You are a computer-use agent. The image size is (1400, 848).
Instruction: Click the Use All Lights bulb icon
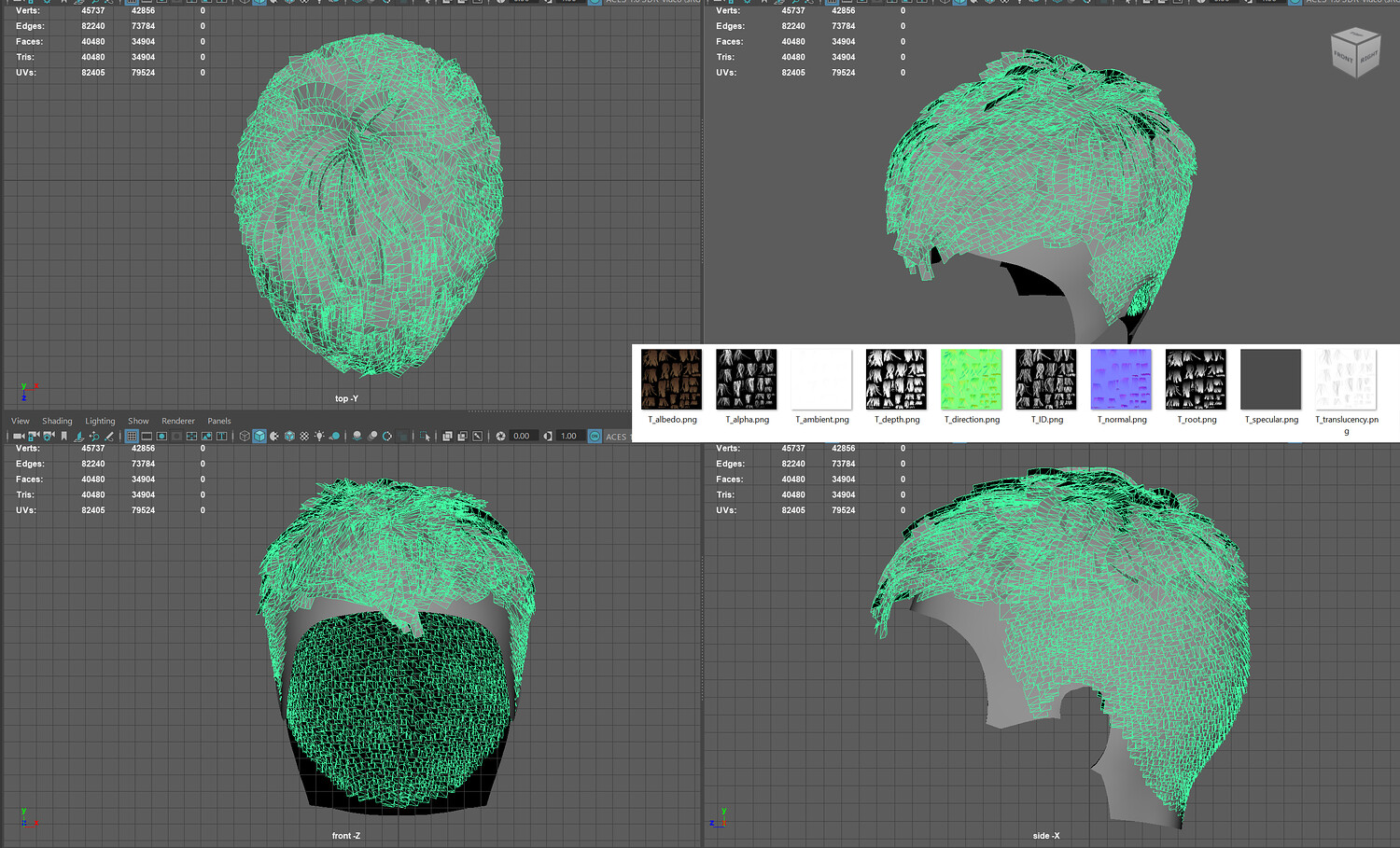pyautogui.click(x=319, y=436)
